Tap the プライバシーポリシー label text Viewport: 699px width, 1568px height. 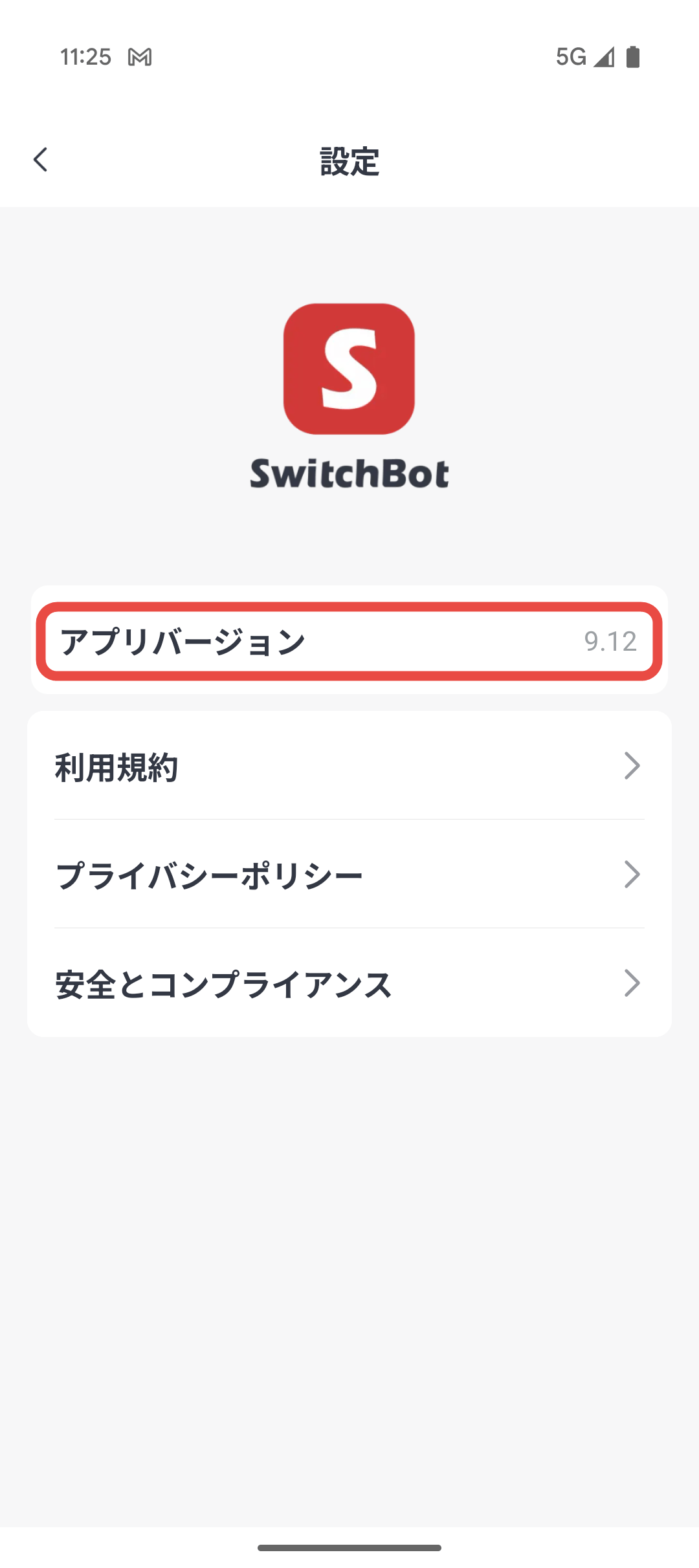point(209,876)
